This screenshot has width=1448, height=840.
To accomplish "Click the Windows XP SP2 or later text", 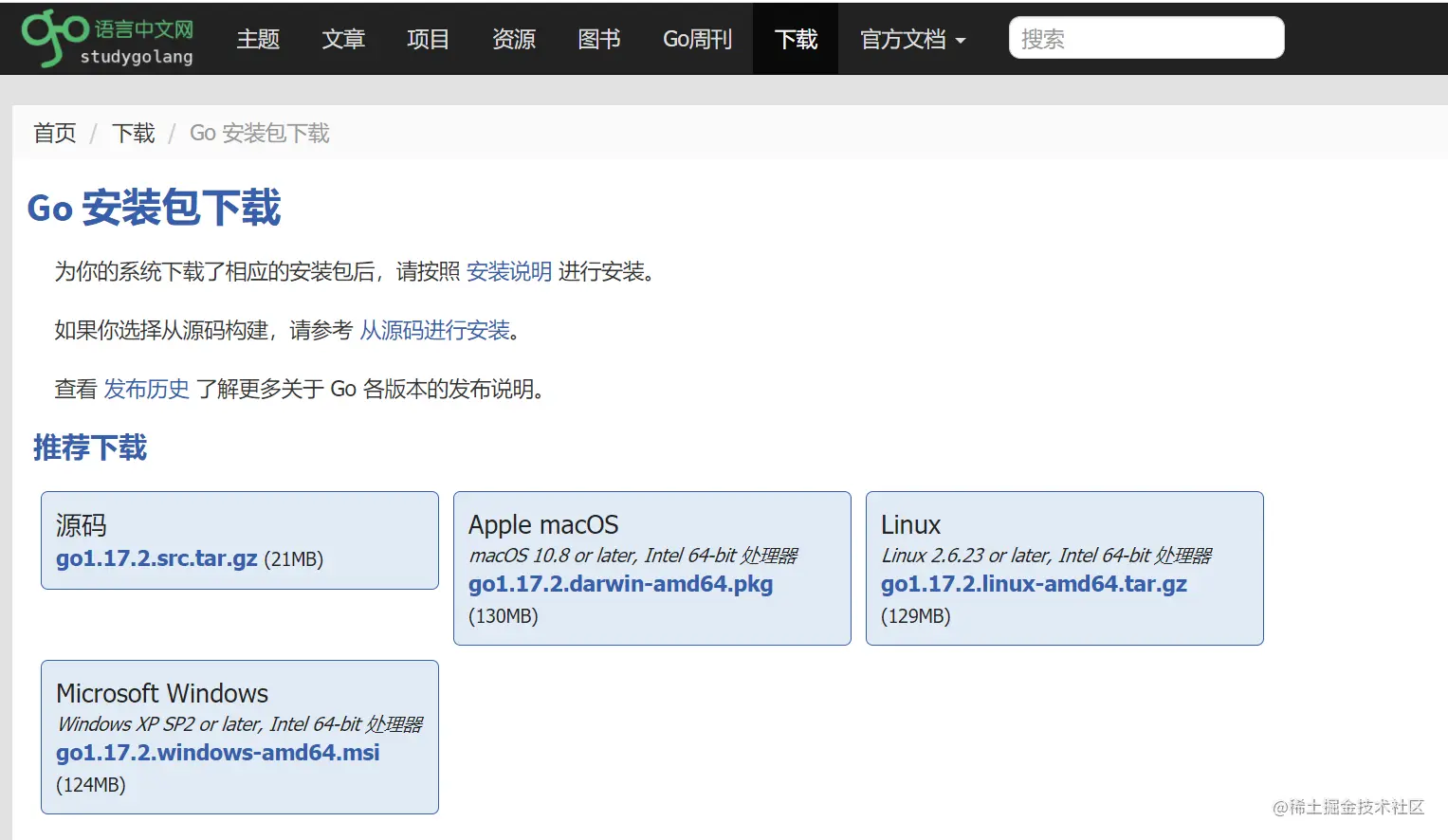I will point(240,724).
